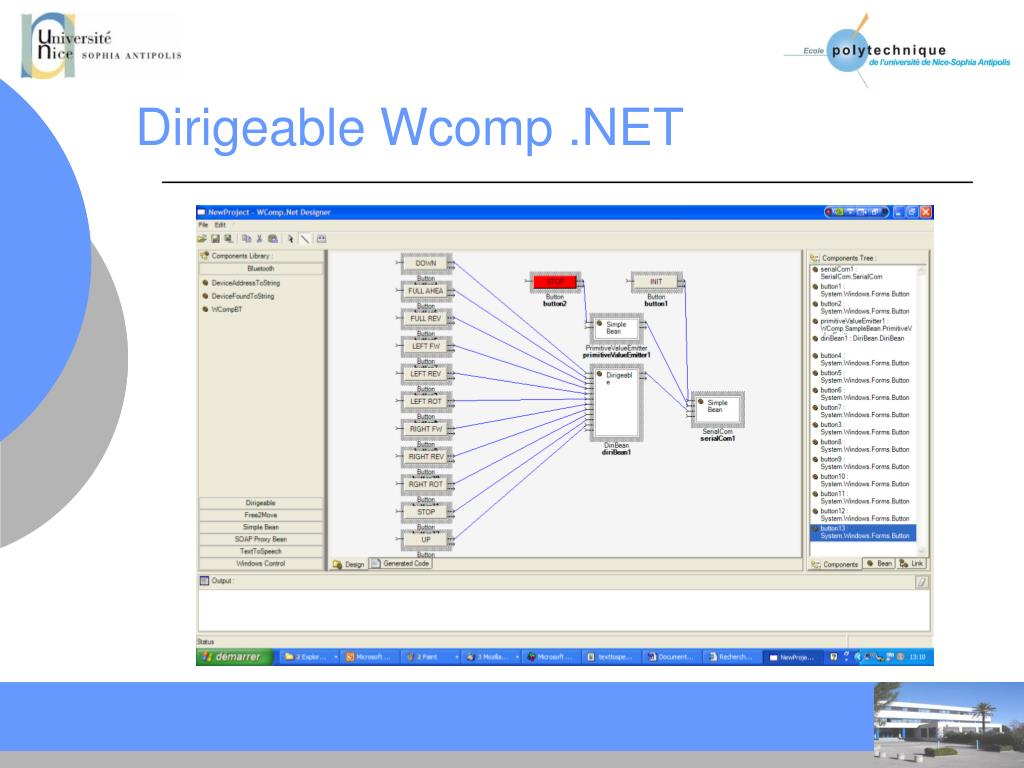Select the pointer arrow tool
Image resolution: width=1024 pixels, height=768 pixels.
[291, 239]
